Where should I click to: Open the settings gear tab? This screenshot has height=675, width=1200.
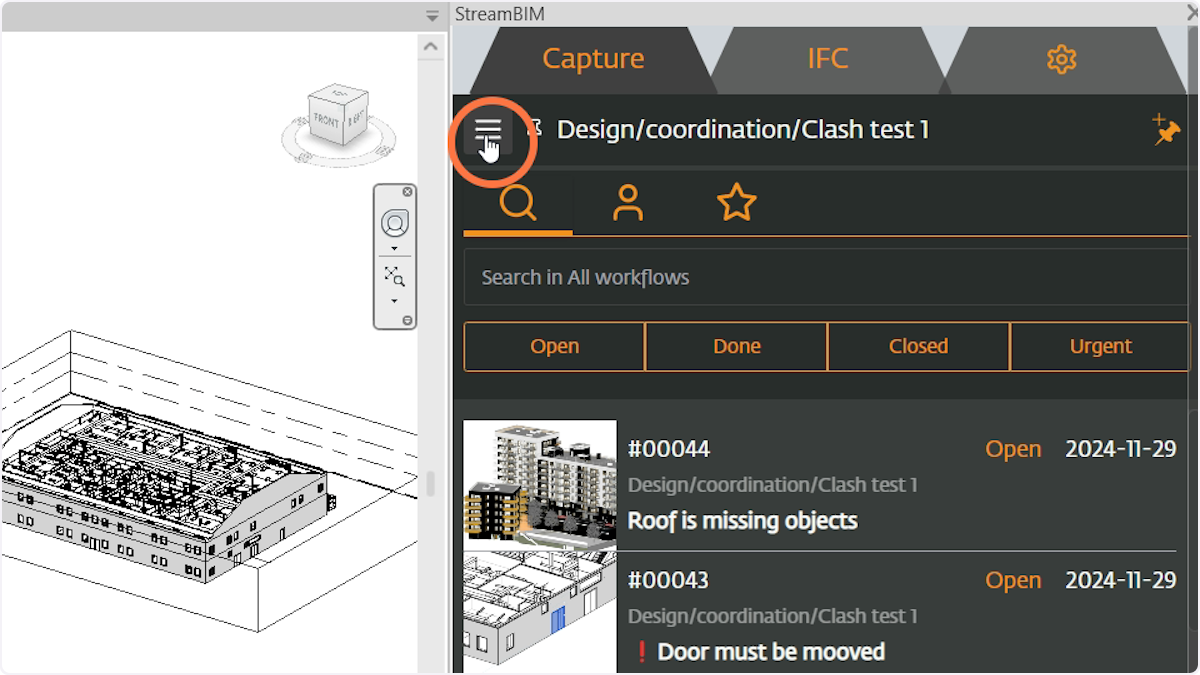(x=1061, y=59)
